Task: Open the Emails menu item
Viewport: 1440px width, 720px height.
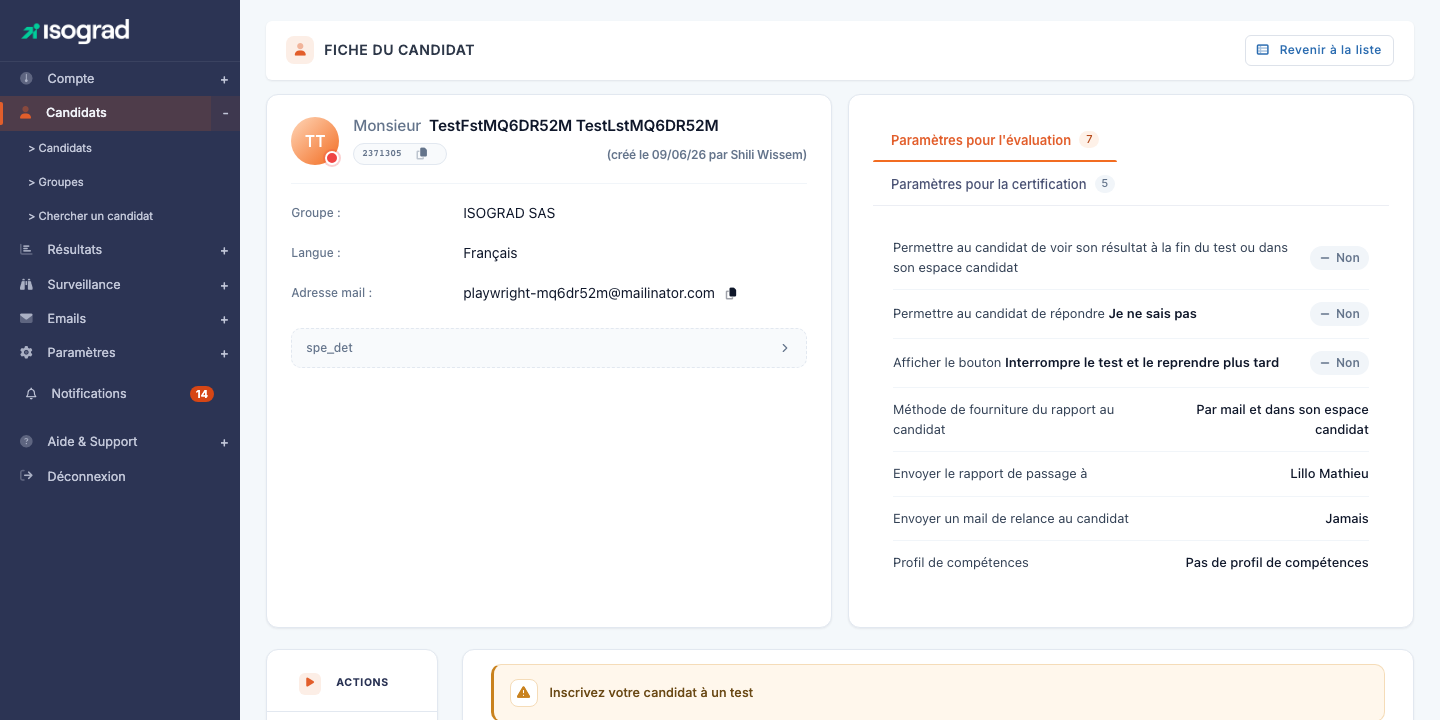Action: [120, 318]
